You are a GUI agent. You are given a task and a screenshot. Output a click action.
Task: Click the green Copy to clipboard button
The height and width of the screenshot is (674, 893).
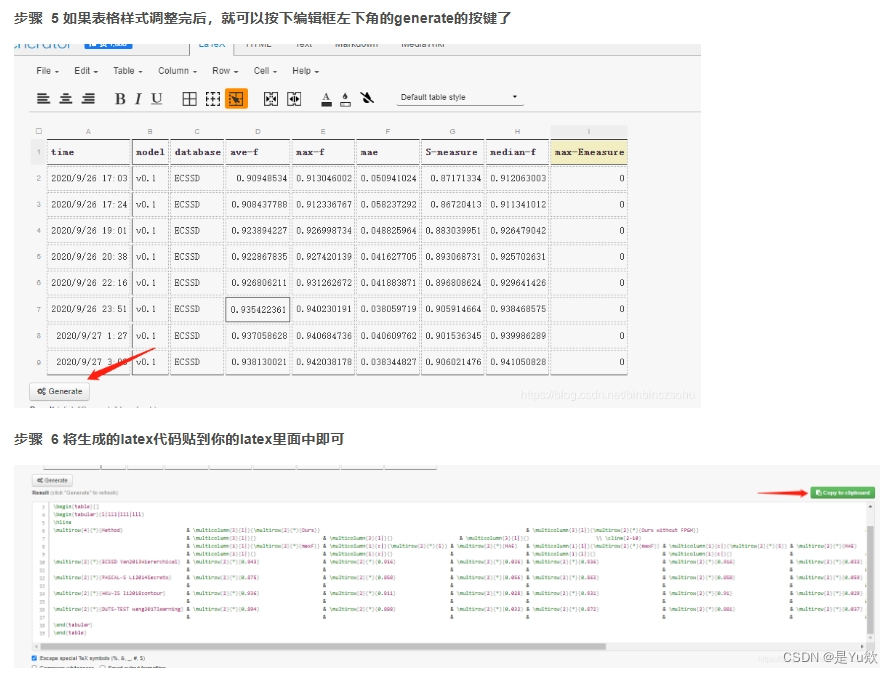[x=842, y=492]
